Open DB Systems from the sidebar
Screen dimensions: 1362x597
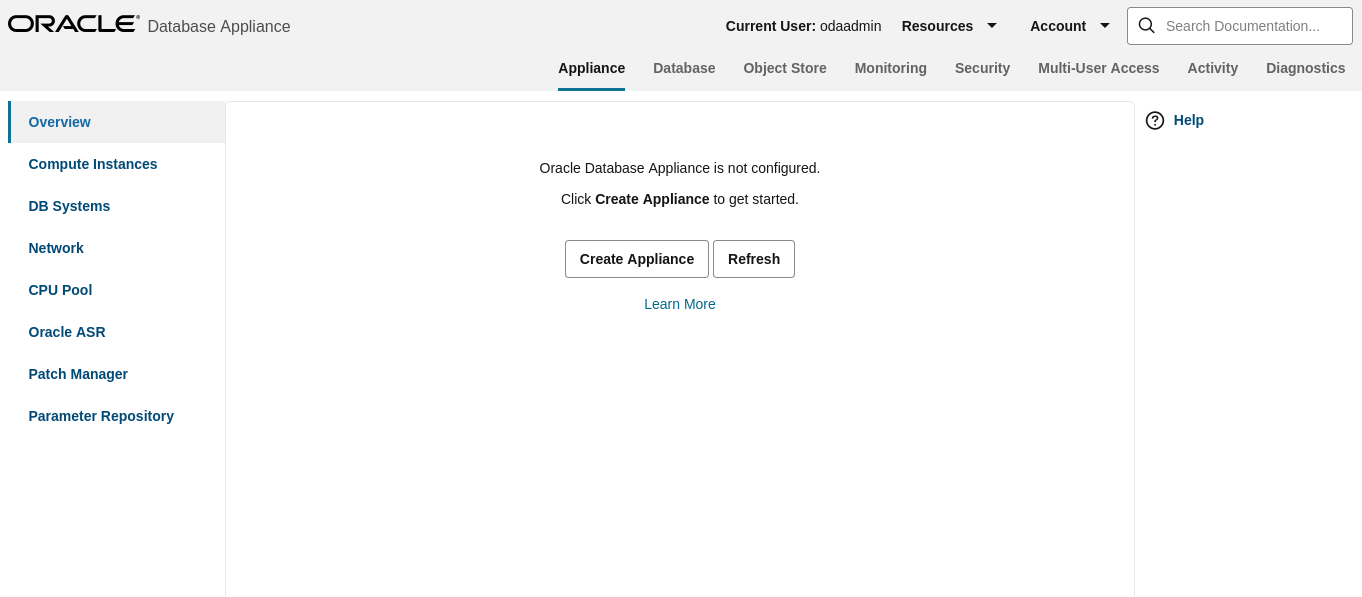pyautogui.click(x=69, y=206)
